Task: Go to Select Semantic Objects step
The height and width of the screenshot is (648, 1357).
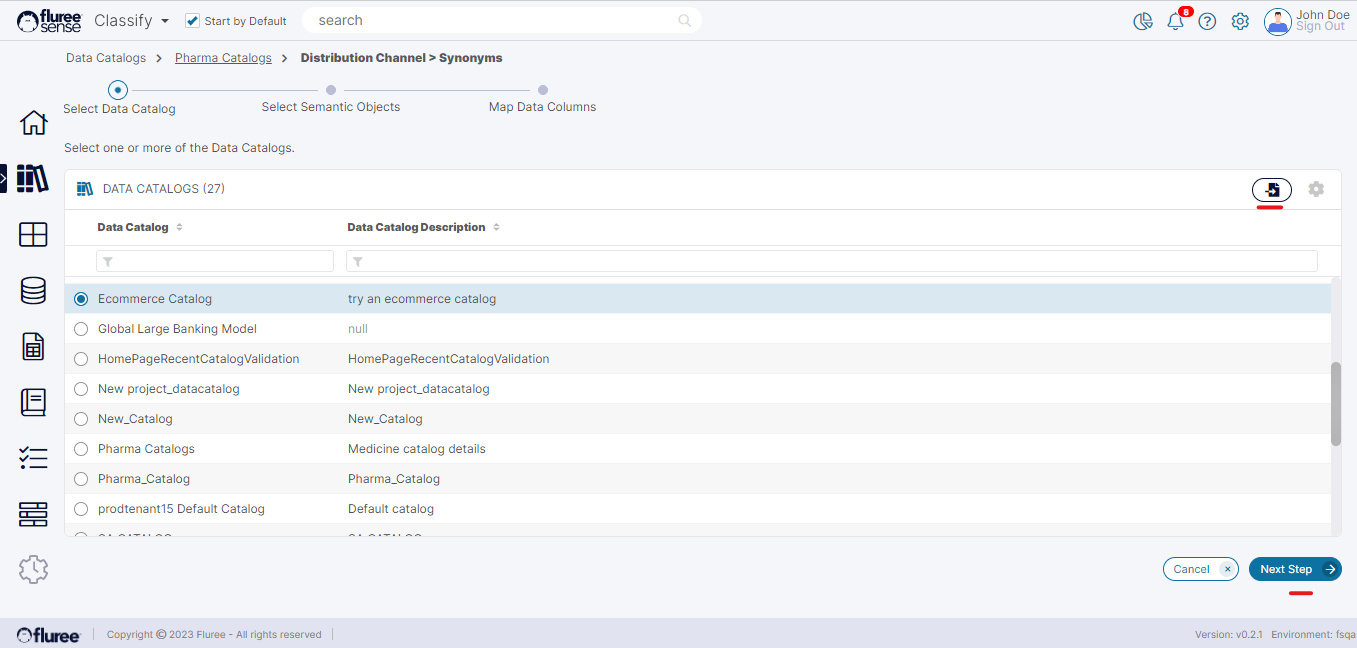Action: [331, 90]
